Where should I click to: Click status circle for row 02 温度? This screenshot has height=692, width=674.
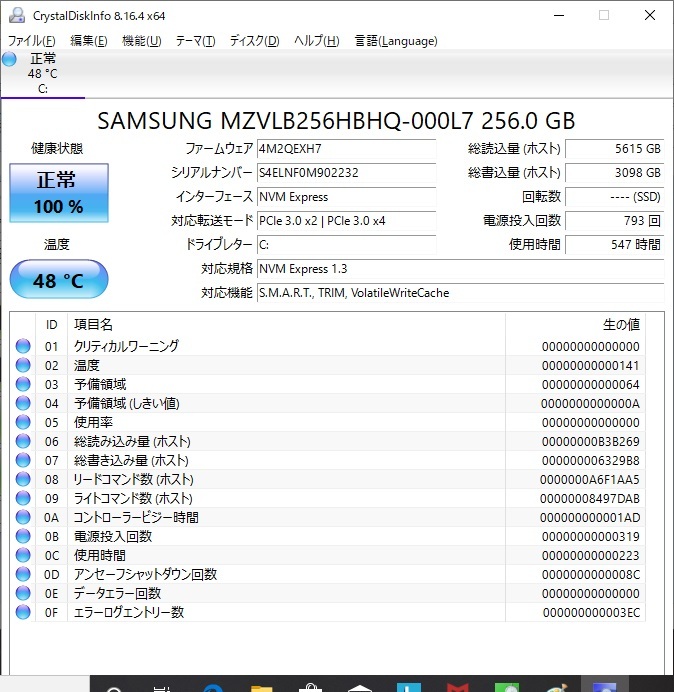click(23, 365)
